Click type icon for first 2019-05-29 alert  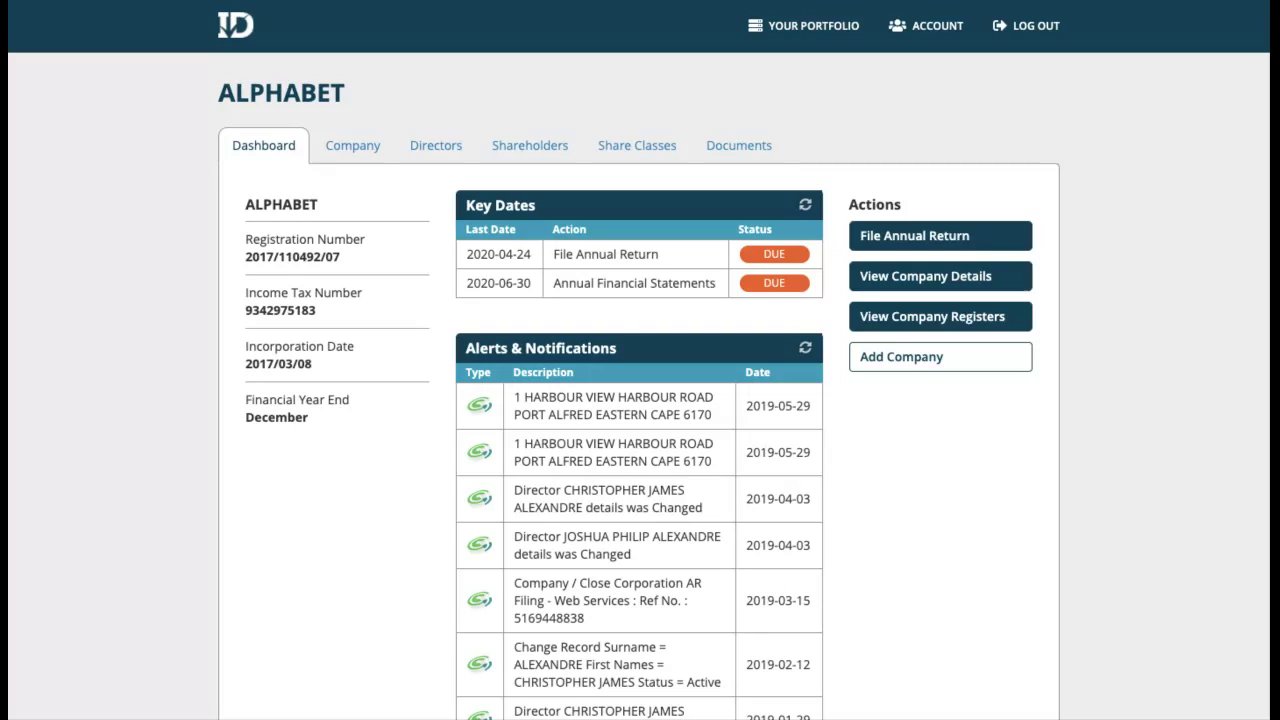pos(480,406)
